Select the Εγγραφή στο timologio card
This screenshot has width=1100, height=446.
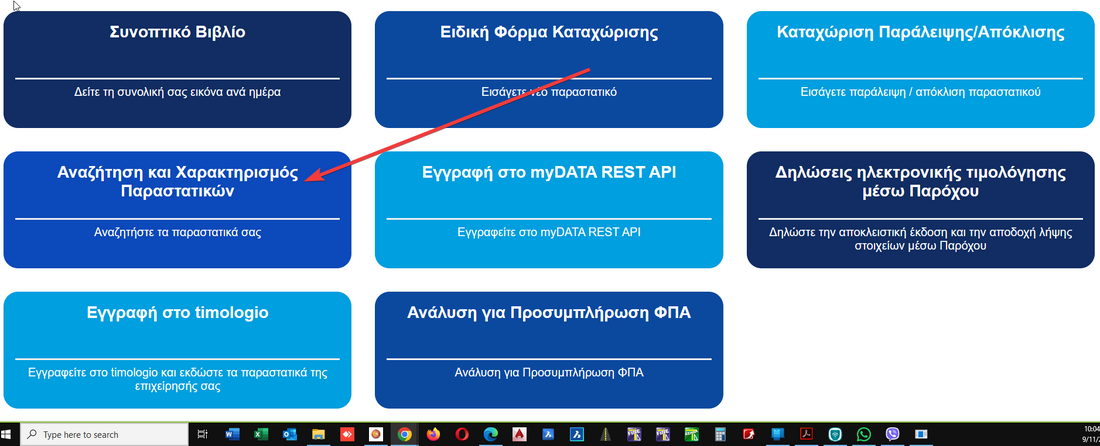pos(177,349)
